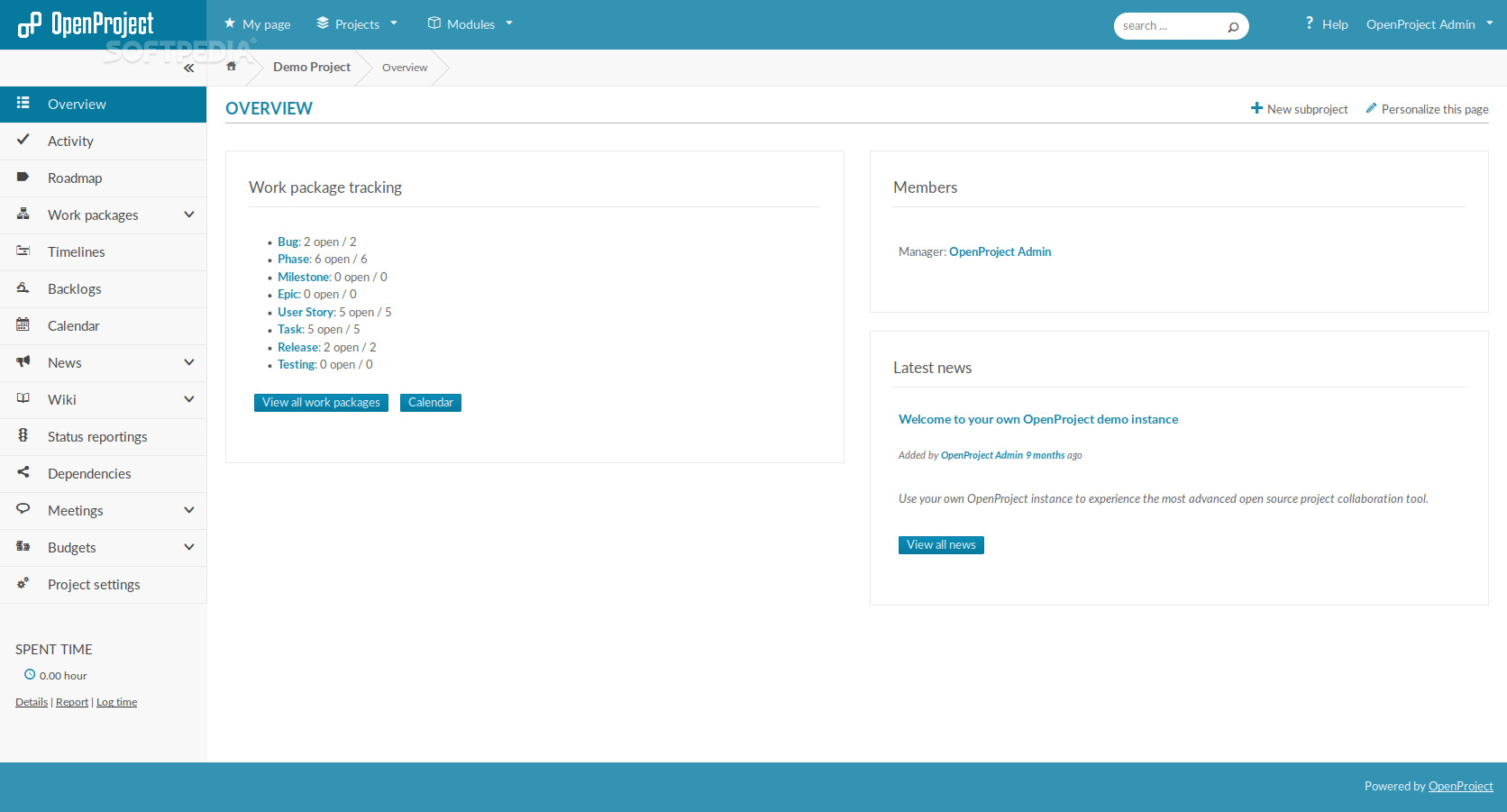Viewport: 1507px width, 812px height.
Task: Go to Activity in the sidebar
Action: click(x=104, y=141)
